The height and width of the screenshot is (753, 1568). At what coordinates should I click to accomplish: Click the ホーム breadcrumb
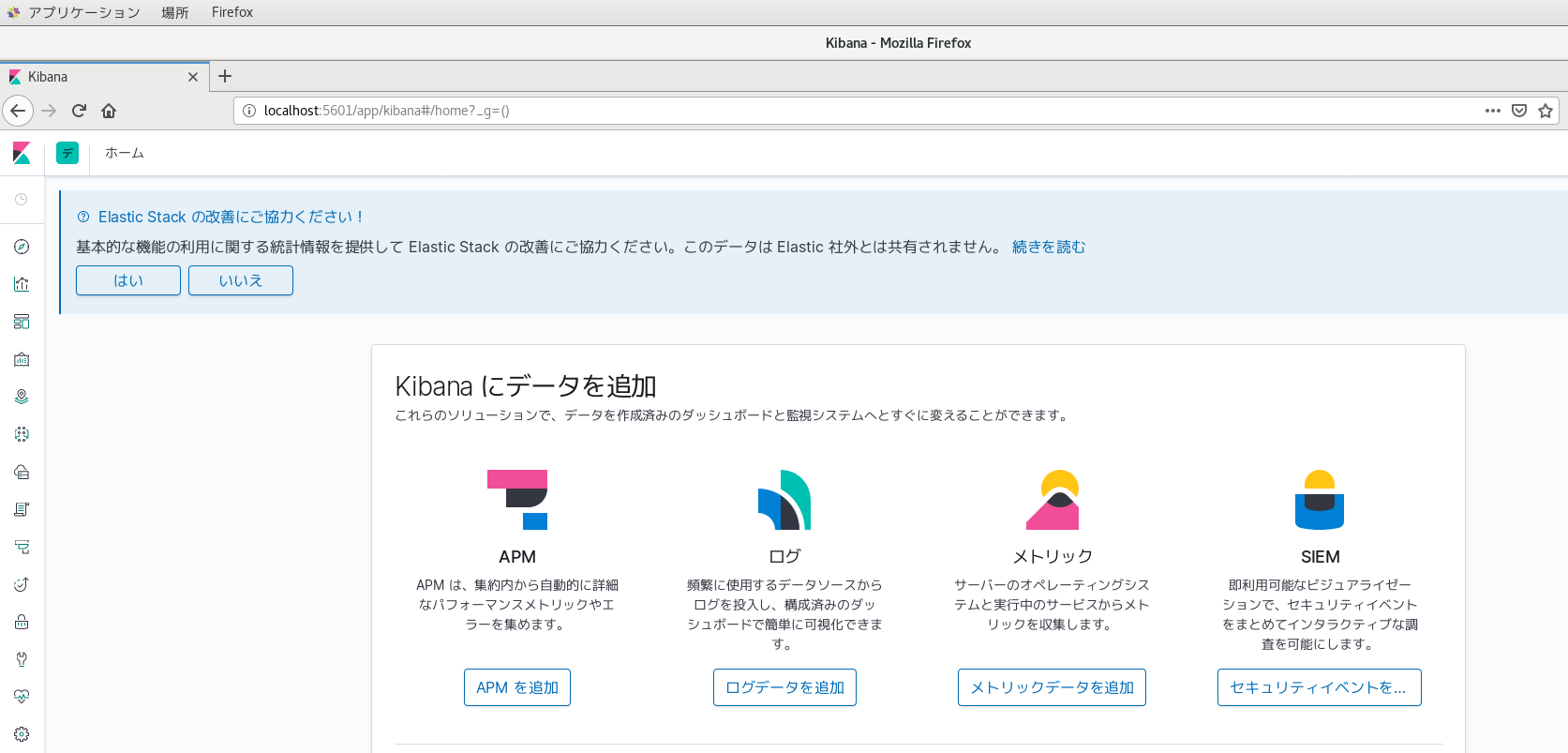click(125, 153)
